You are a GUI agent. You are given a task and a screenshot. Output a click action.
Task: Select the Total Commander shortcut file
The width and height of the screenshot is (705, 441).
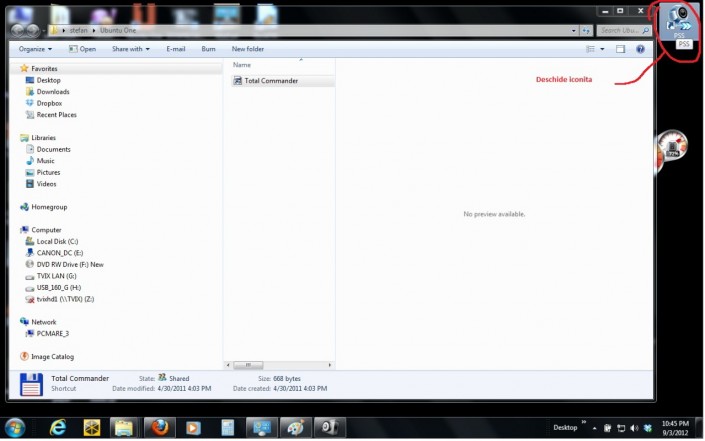[x=270, y=80]
